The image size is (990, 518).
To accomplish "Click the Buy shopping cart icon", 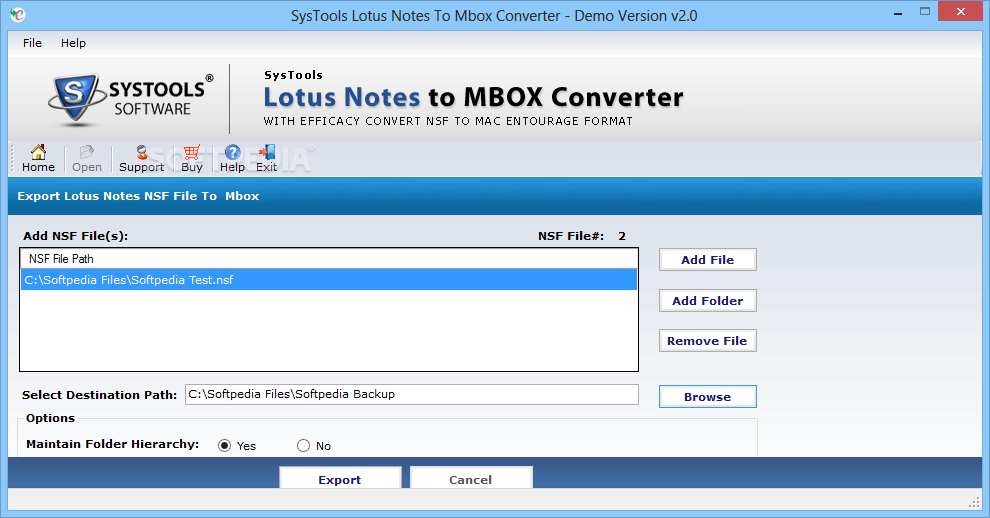I will 191,158.
